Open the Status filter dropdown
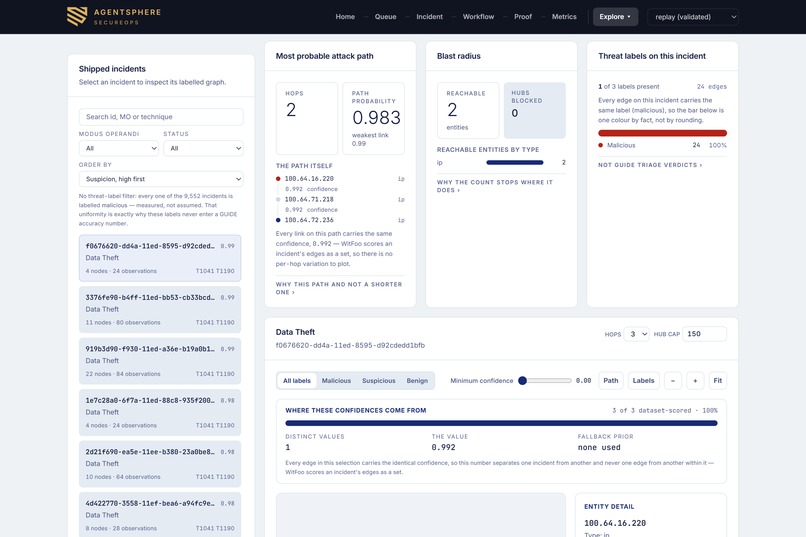 pyautogui.click(x=203, y=149)
